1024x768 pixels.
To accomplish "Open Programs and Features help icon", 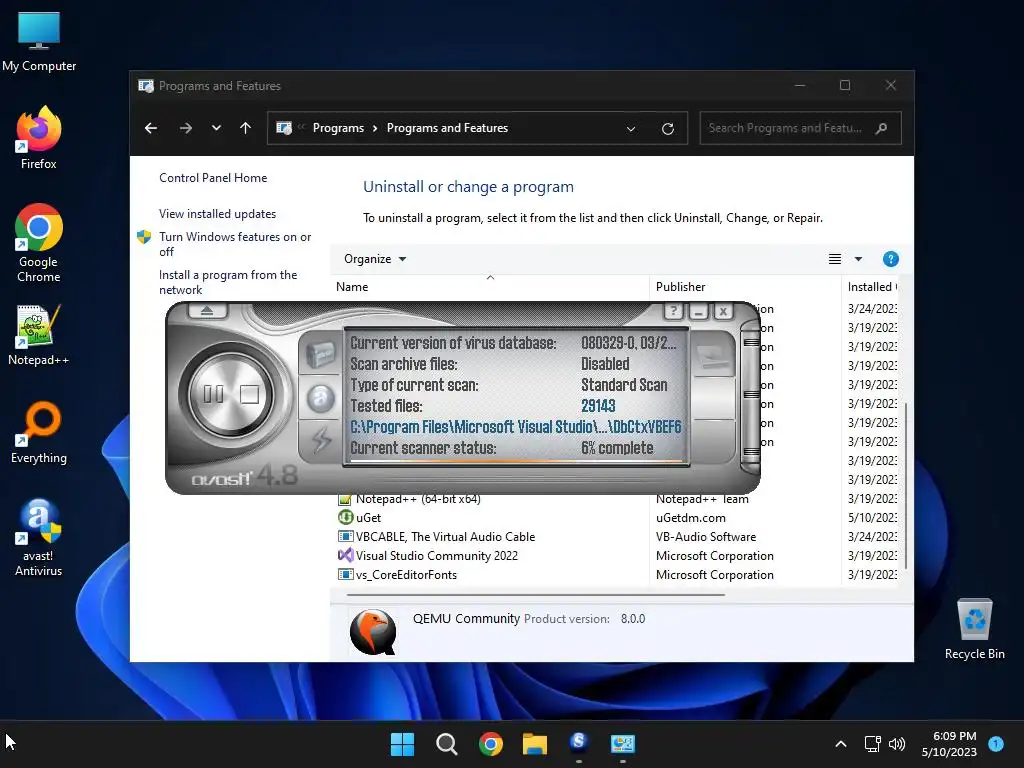I will pyautogui.click(x=890, y=259).
